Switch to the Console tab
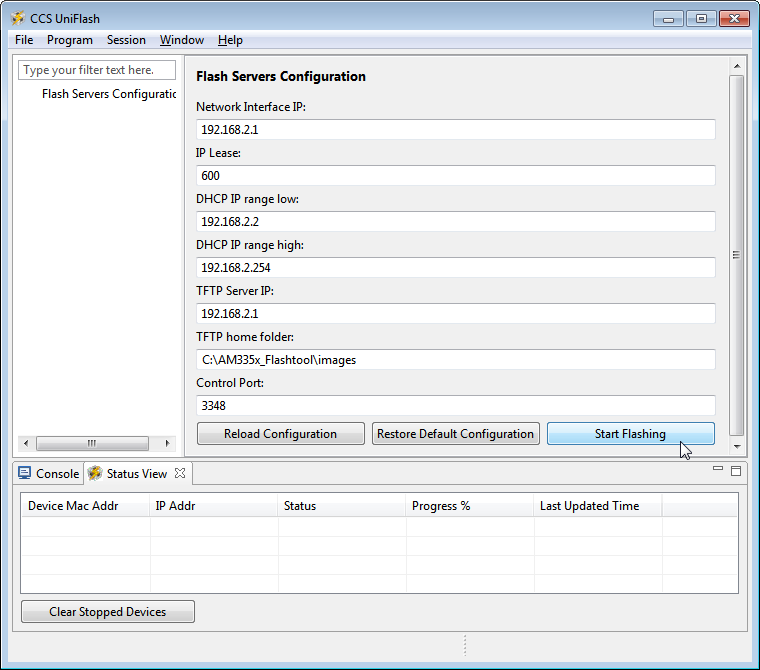This screenshot has width=760, height=670. click(x=49, y=474)
